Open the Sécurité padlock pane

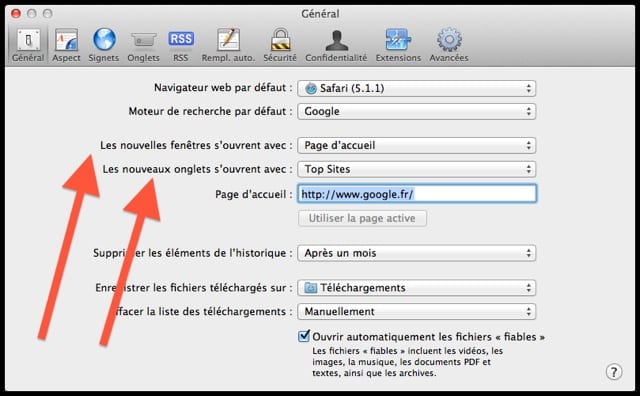click(x=280, y=45)
